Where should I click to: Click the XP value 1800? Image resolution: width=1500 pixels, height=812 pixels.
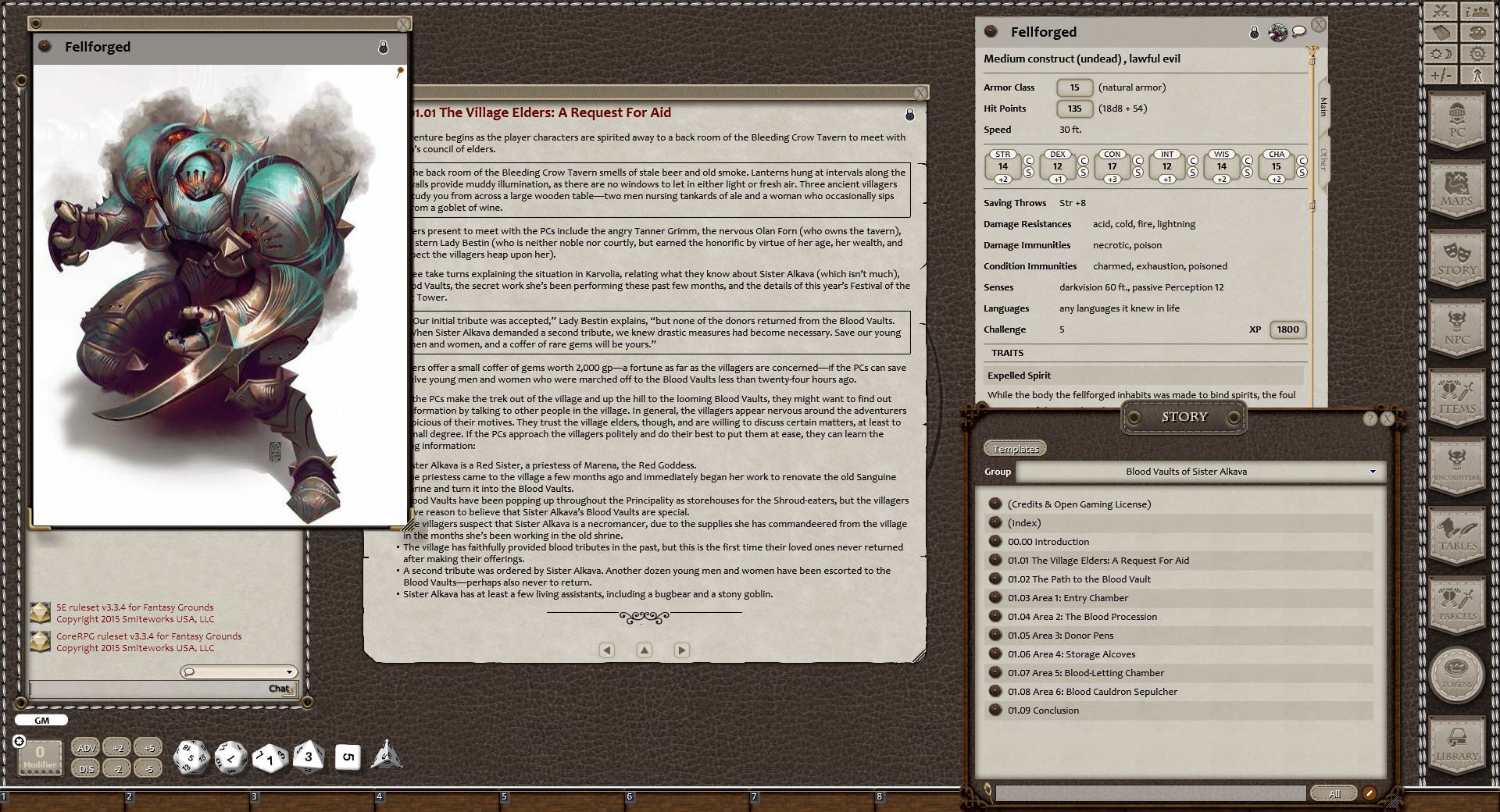(1287, 329)
